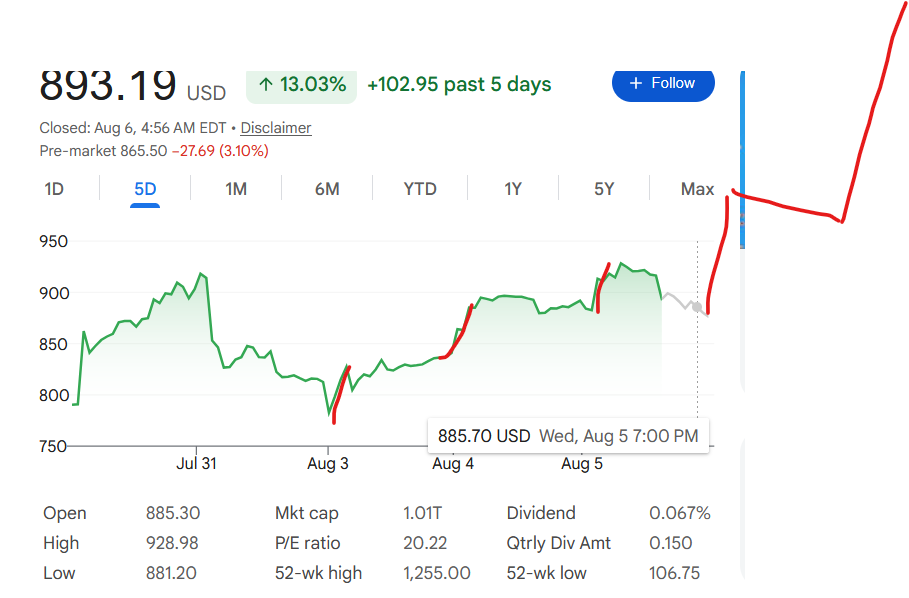This screenshot has width=909, height=598.
Task: Choose the 6M range tab
Action: click(327, 189)
